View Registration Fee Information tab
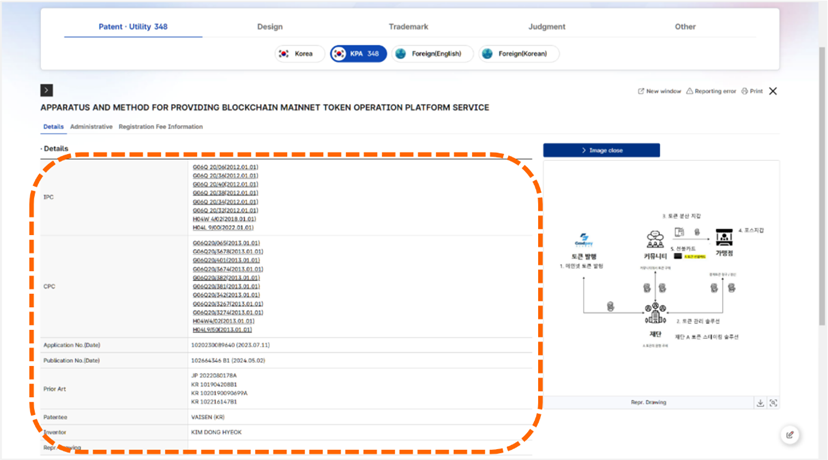The width and height of the screenshot is (828, 460). (160, 127)
